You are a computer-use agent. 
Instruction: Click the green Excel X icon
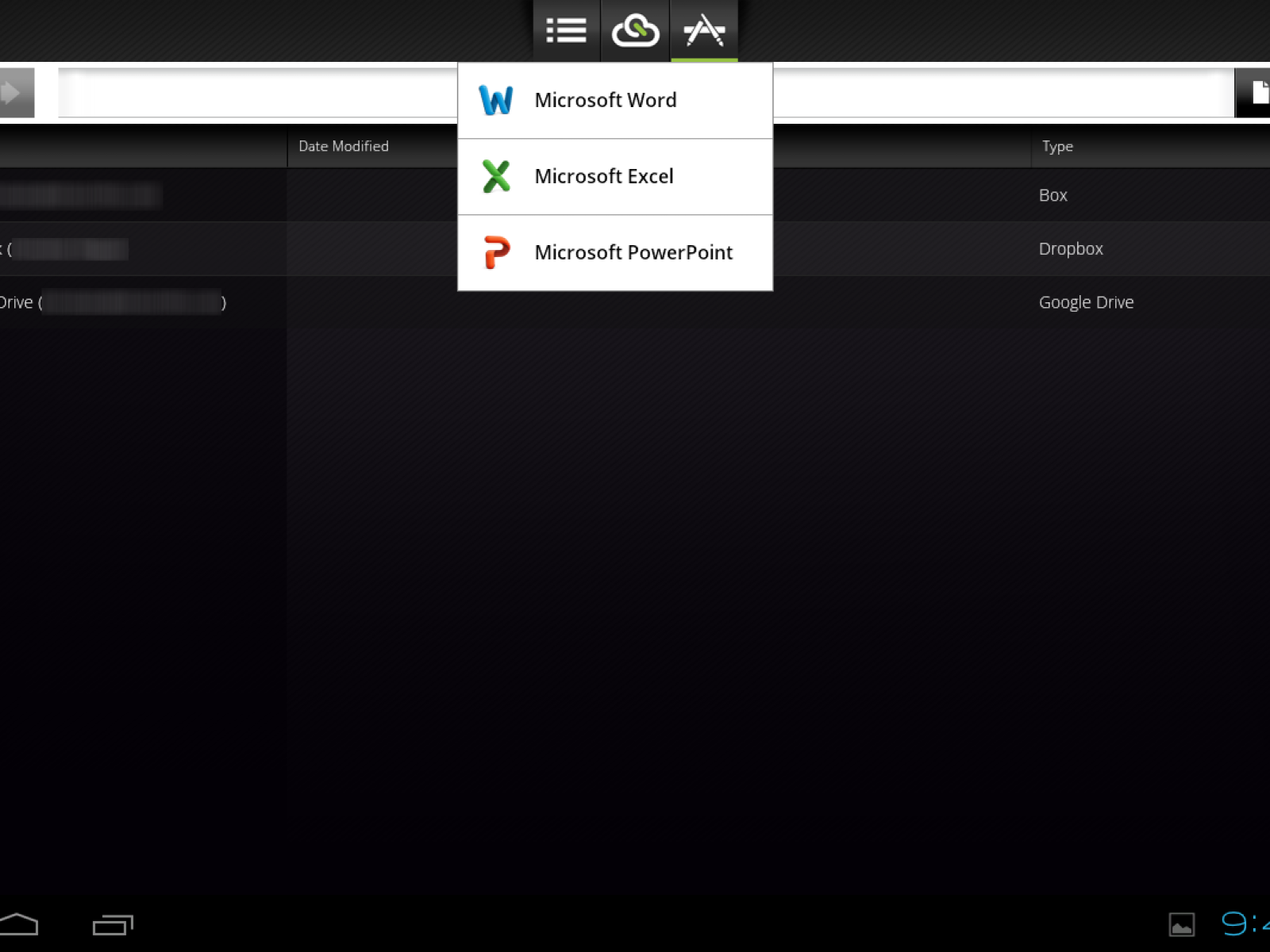pyautogui.click(x=496, y=176)
